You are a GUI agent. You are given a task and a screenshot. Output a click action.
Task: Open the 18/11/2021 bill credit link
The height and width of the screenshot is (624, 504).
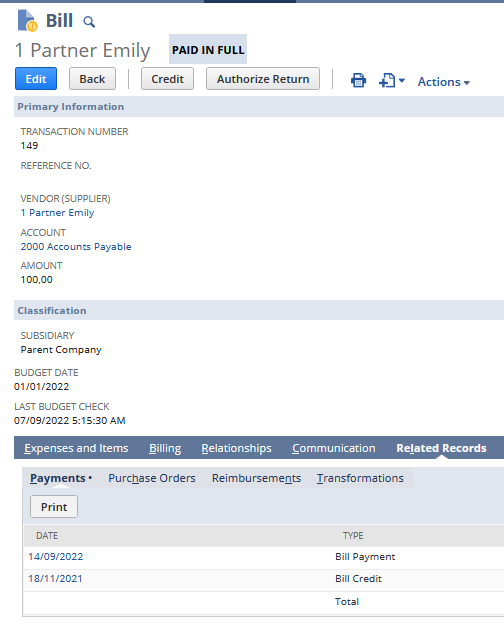click(55, 578)
